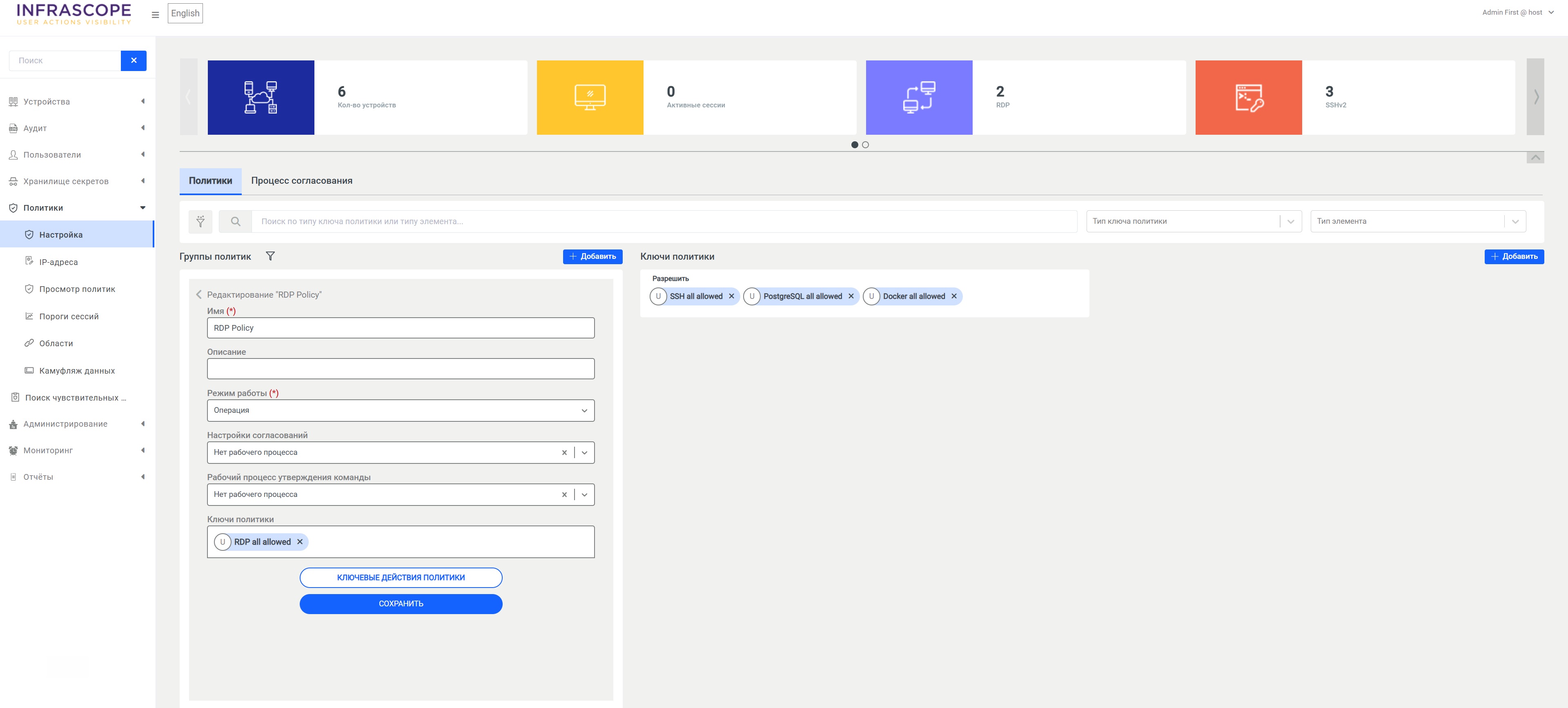Expand the Устройства sidebar menu
This screenshot has height=708, width=1568.
click(x=46, y=102)
